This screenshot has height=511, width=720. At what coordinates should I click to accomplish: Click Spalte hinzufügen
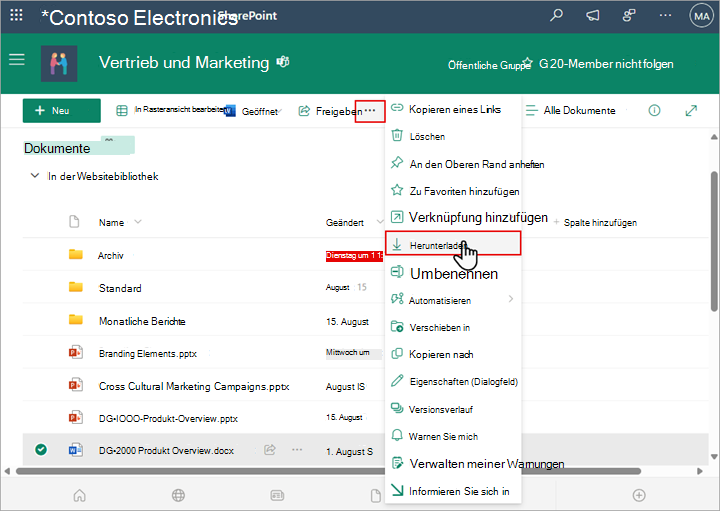click(595, 223)
